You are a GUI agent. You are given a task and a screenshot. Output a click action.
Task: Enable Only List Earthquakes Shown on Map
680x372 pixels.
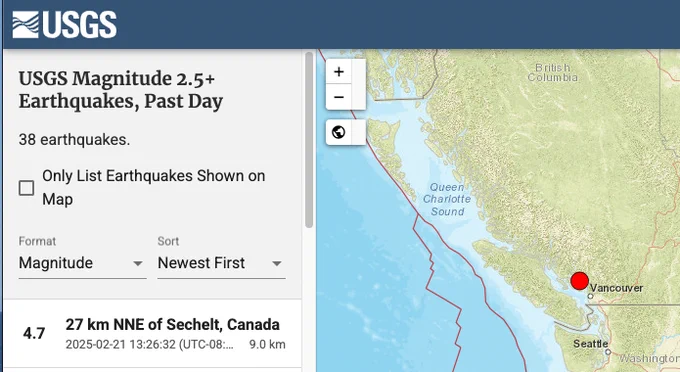point(26,188)
